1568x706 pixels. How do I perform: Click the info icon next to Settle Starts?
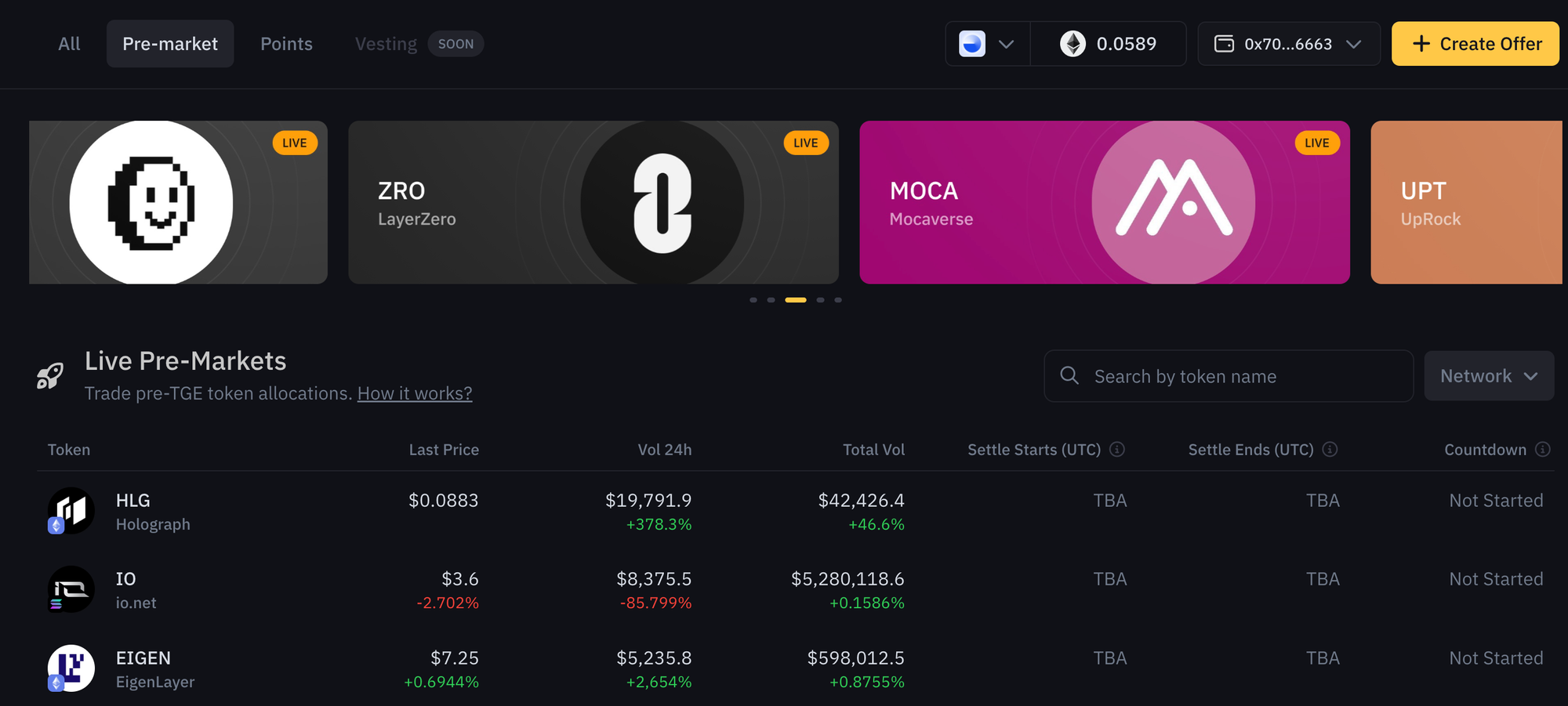click(1117, 449)
